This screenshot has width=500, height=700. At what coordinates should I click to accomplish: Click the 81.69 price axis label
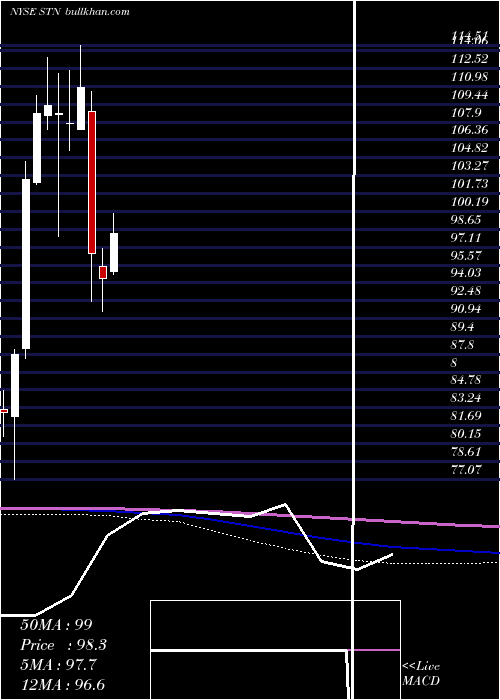tap(466, 416)
